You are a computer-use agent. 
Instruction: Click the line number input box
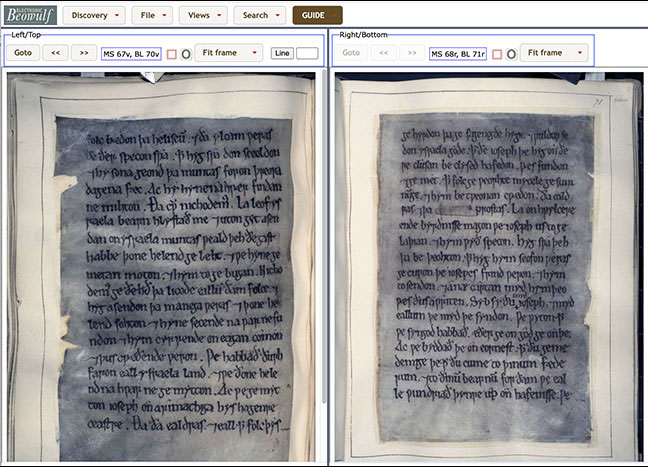click(x=307, y=53)
